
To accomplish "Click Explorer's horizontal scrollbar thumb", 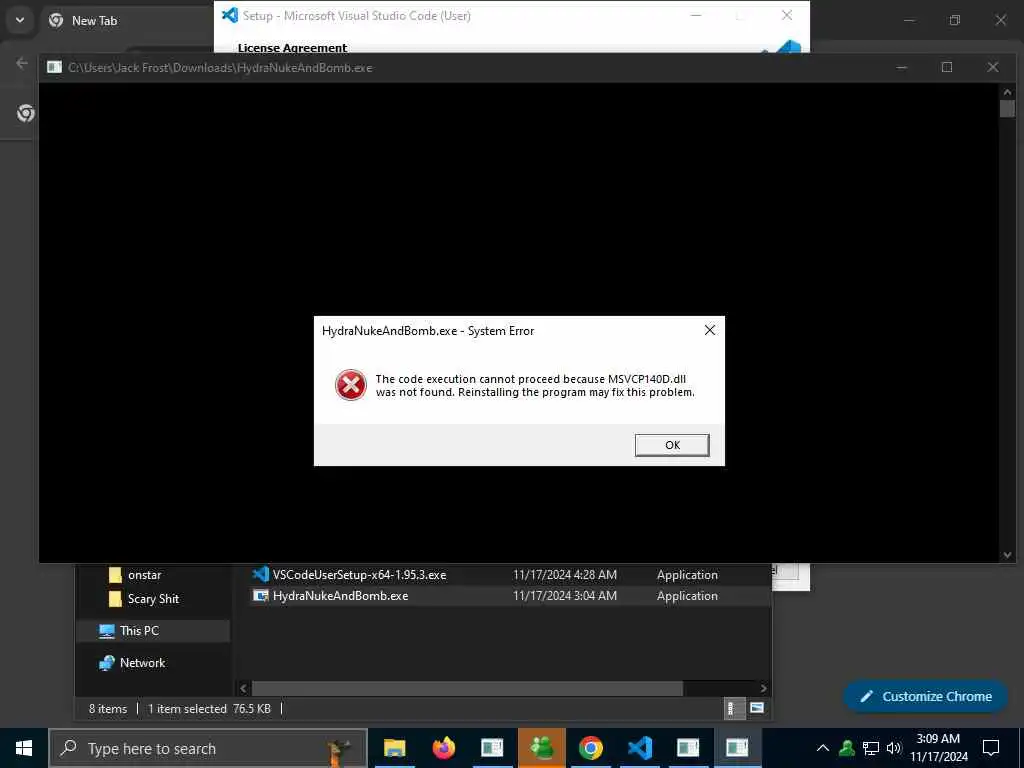I will [467, 688].
